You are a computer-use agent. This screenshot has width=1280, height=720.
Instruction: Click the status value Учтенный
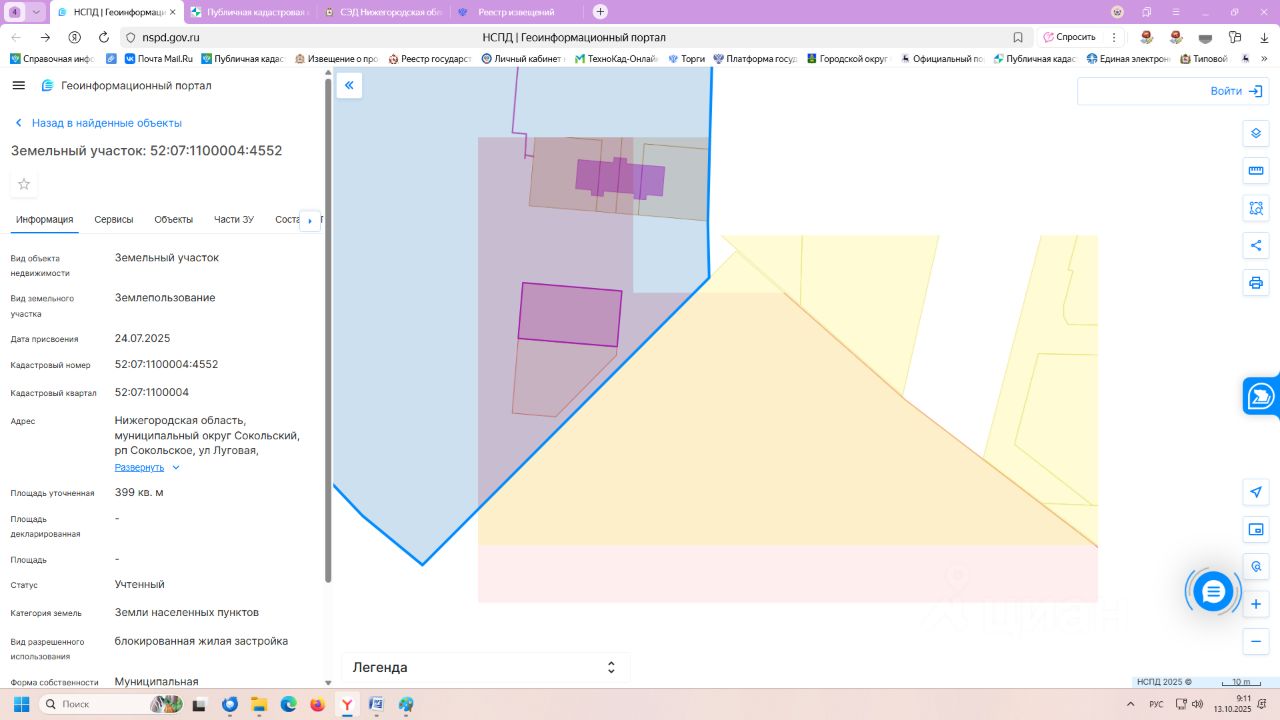[x=140, y=584]
